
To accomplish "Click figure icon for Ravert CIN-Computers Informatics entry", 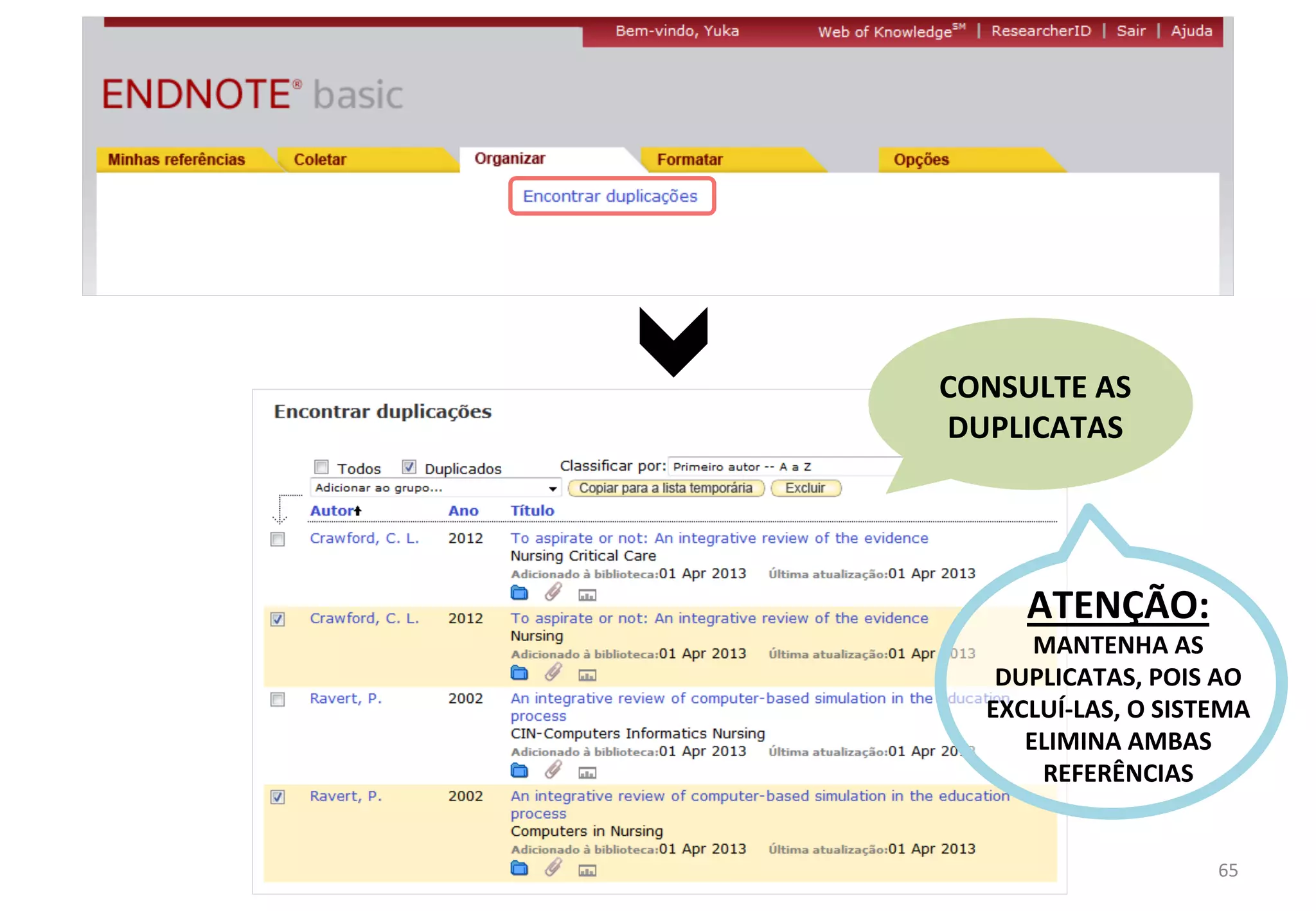I will pos(587,774).
